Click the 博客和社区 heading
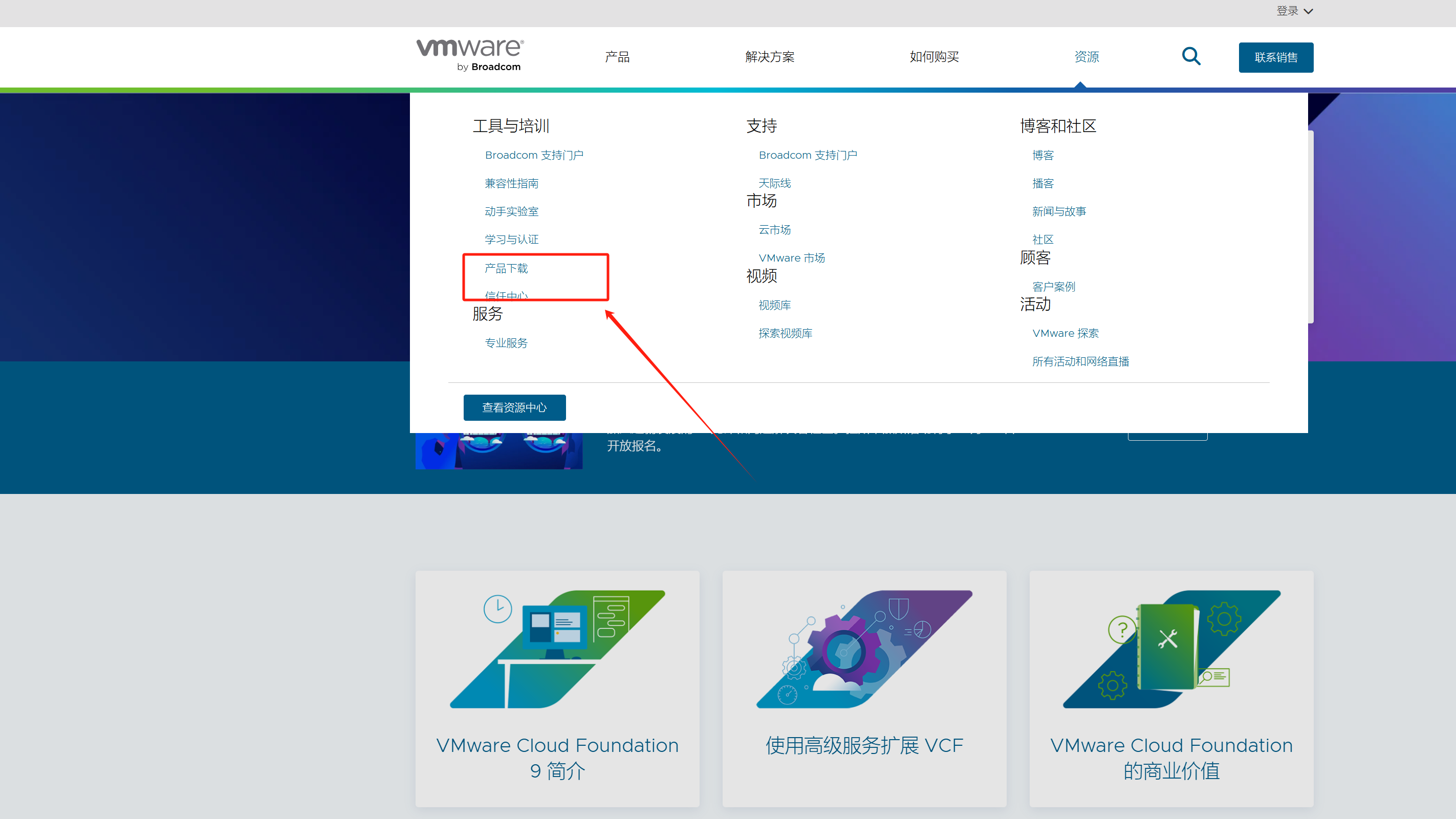The height and width of the screenshot is (819, 1456). click(x=1058, y=126)
